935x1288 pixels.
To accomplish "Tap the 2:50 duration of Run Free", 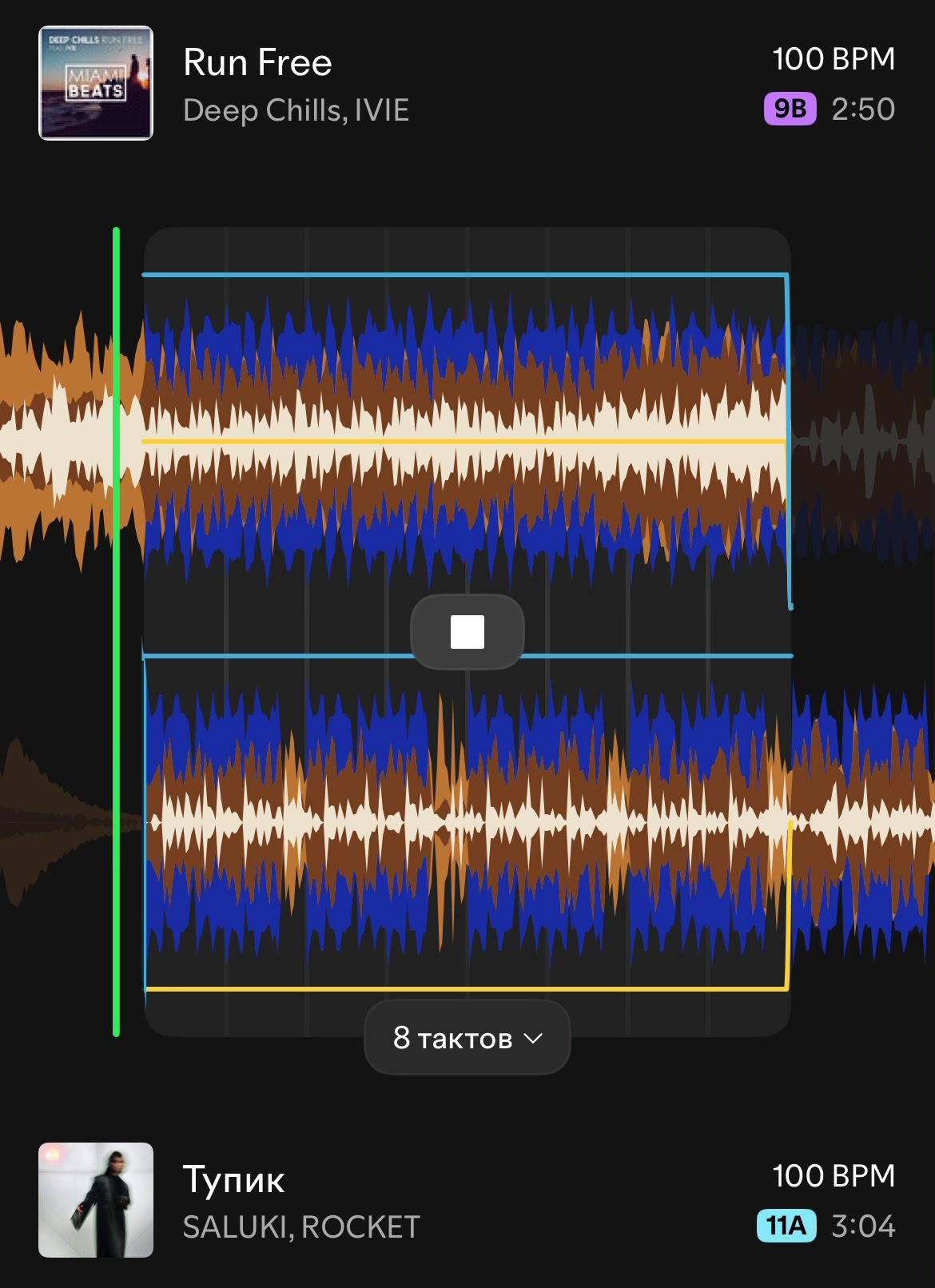I will (863, 109).
